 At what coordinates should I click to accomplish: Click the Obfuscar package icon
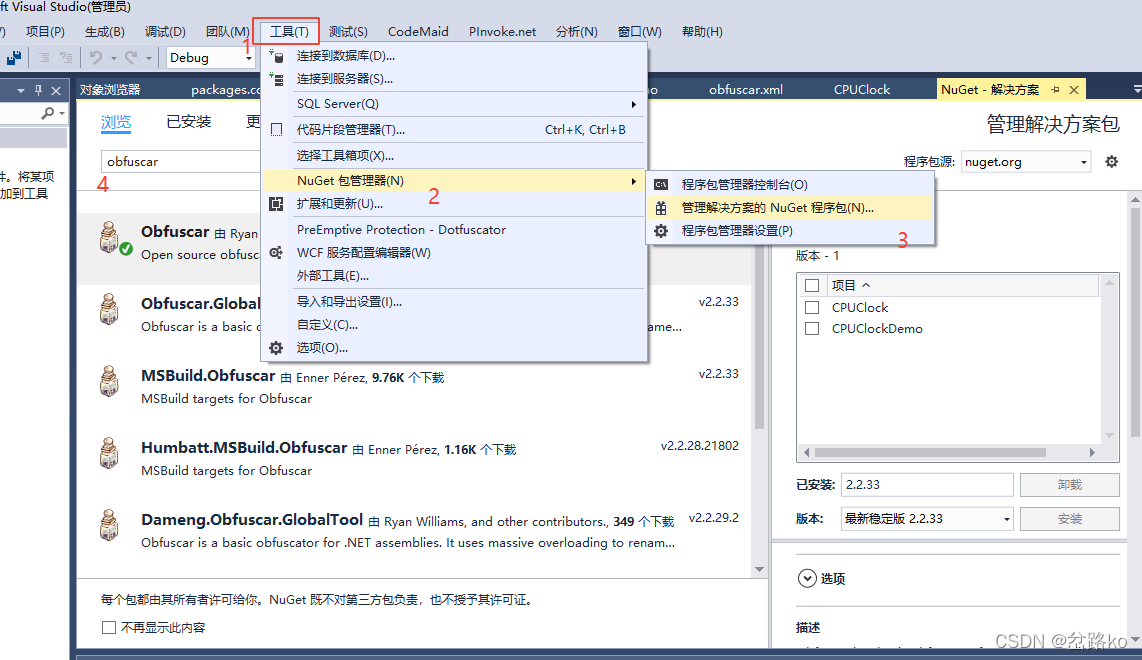coord(109,237)
